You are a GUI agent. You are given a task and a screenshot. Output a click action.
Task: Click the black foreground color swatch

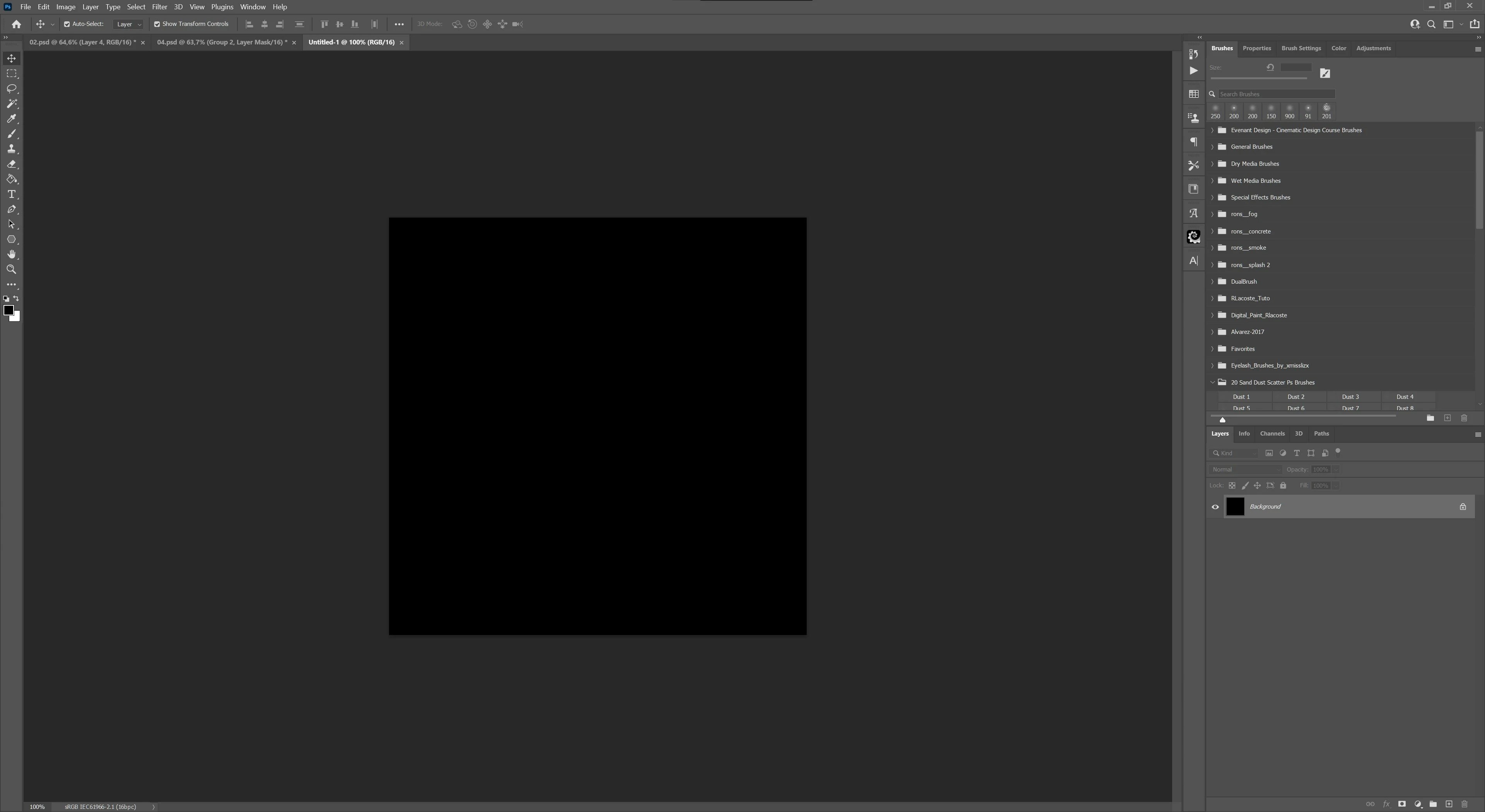[x=8, y=311]
